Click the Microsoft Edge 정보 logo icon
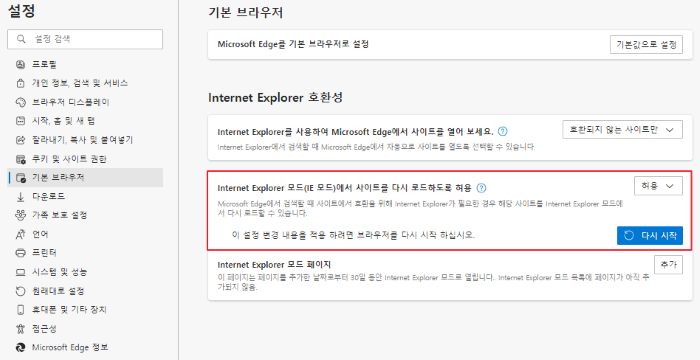Image resolution: width=700 pixels, height=360 pixels. 21,347
